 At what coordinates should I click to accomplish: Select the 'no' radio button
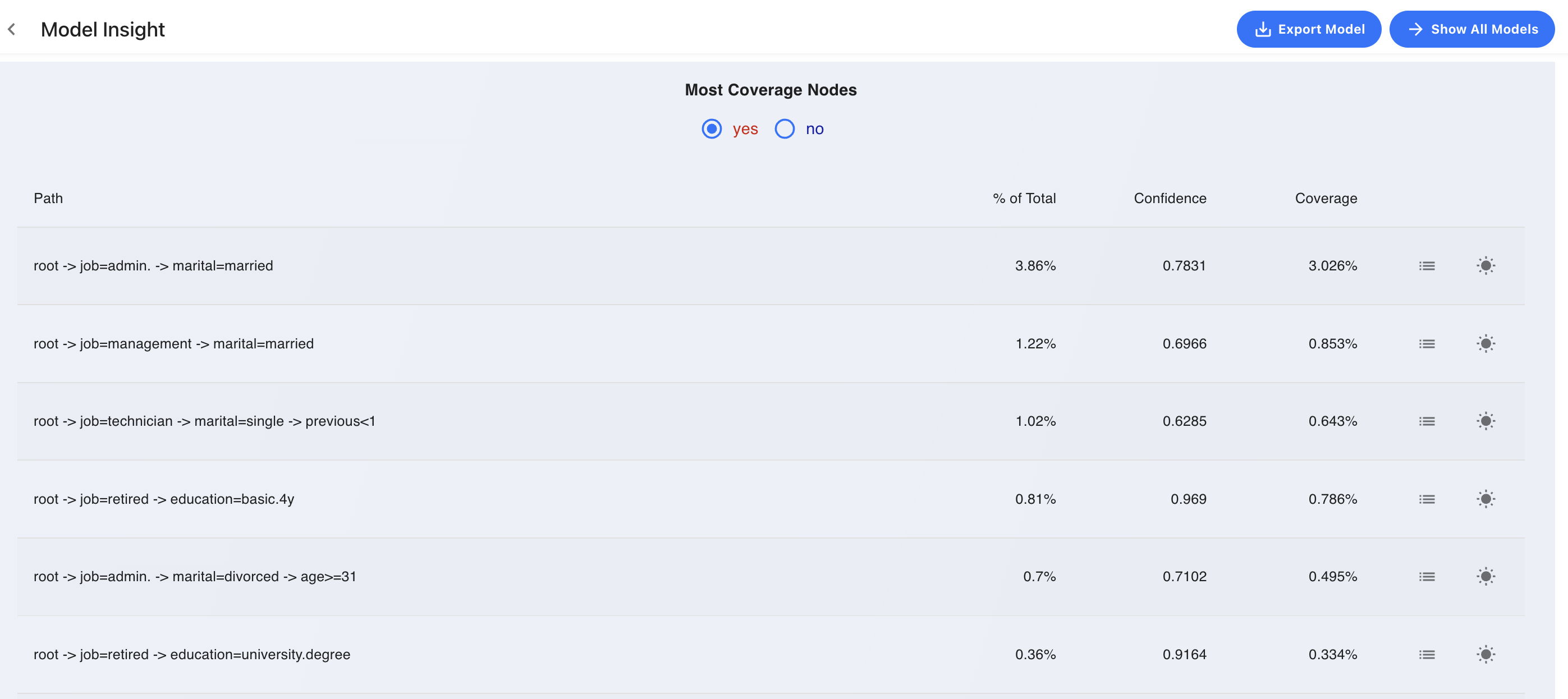click(785, 129)
